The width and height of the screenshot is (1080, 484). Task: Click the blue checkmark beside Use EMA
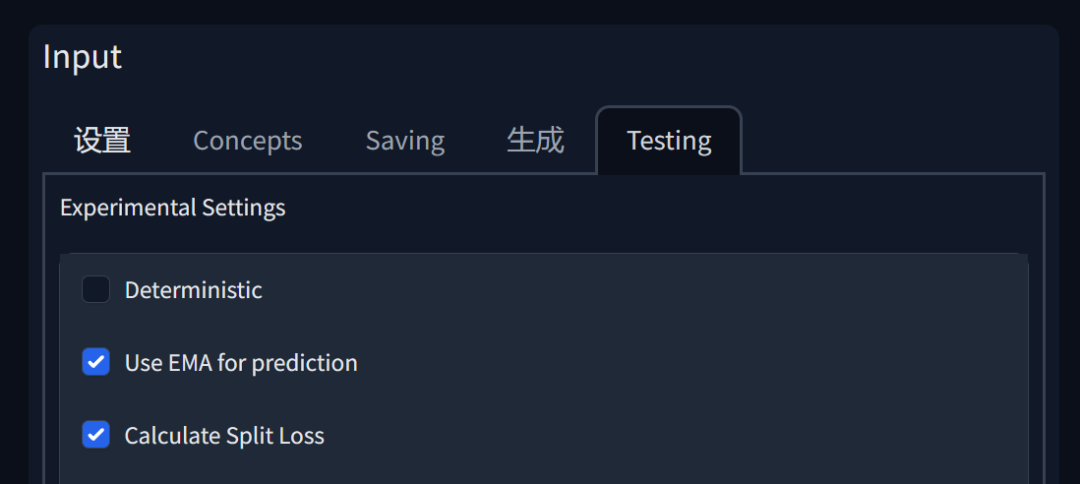click(96, 362)
